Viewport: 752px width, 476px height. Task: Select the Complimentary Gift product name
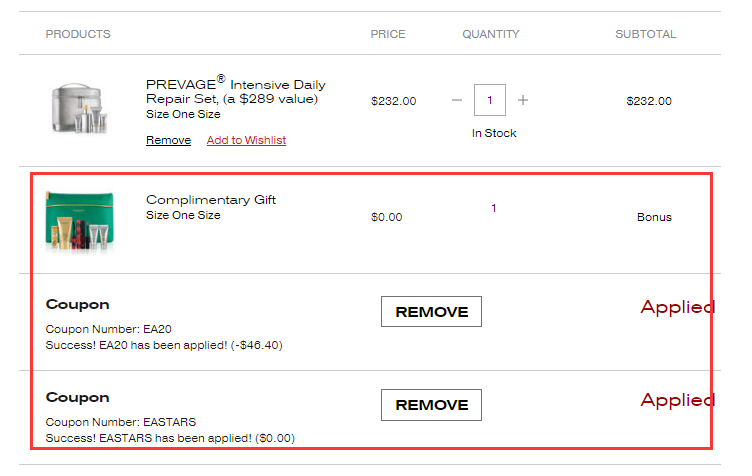pos(211,200)
